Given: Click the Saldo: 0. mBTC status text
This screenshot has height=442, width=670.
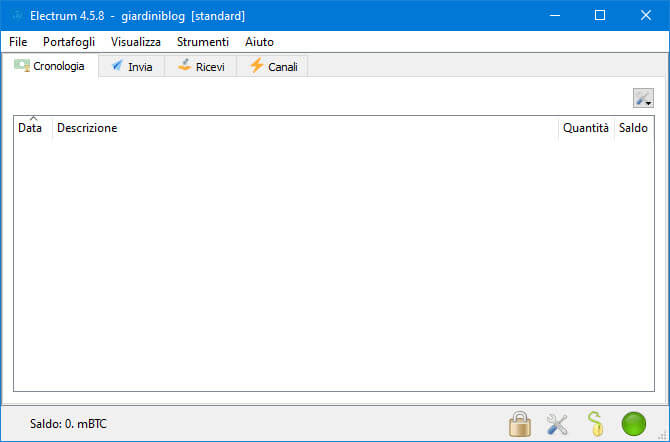Looking at the screenshot, I should pyautogui.click(x=68, y=424).
